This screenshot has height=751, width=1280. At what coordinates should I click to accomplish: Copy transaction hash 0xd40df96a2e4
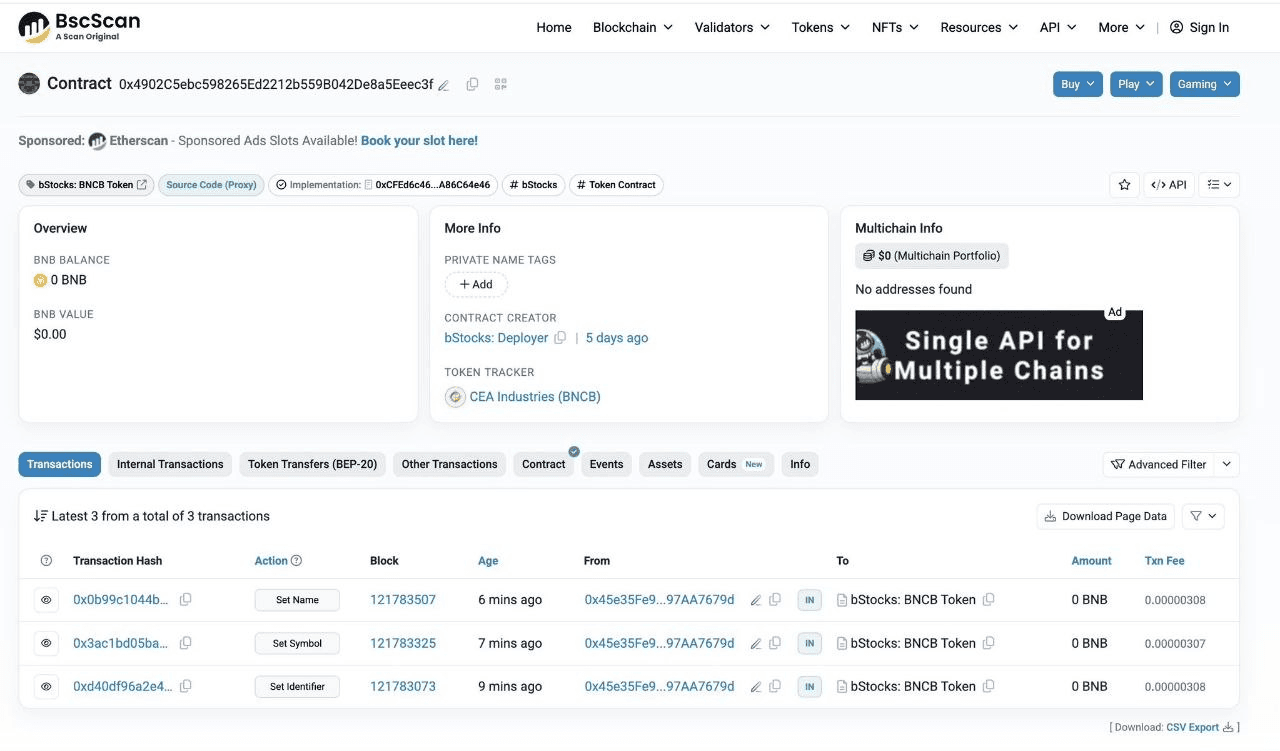185,686
